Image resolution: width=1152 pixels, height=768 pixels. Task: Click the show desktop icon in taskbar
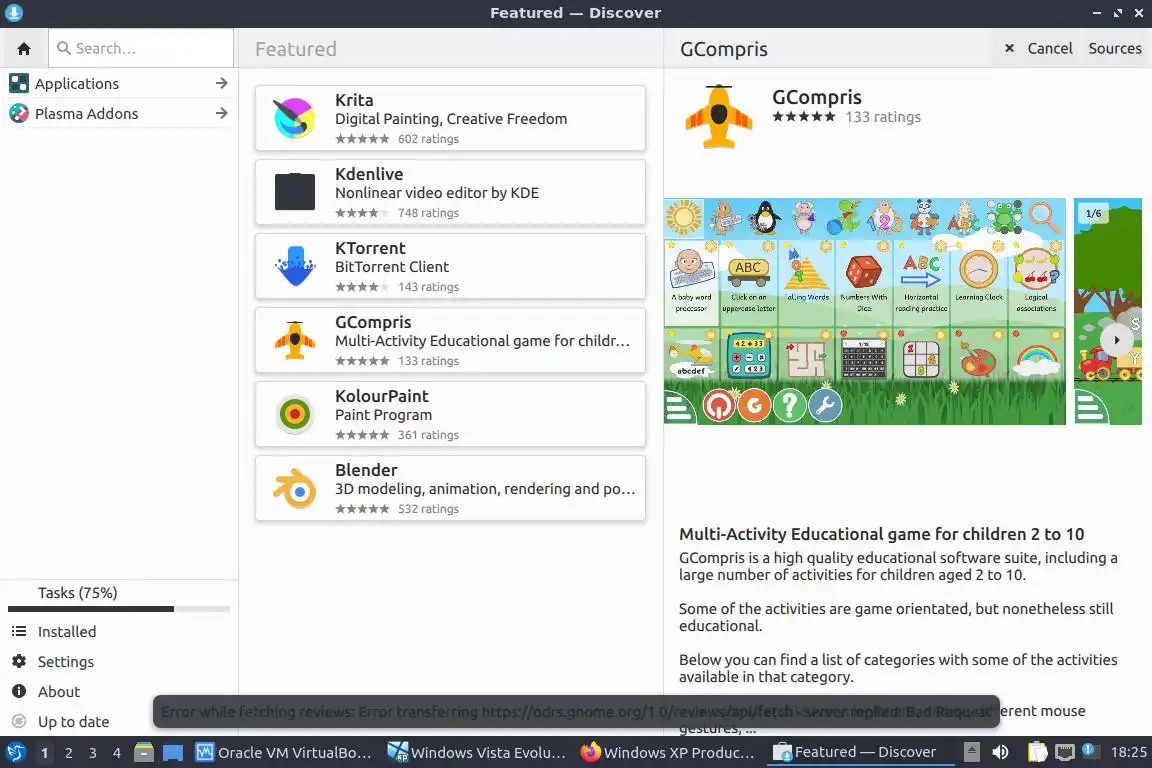pos(173,753)
